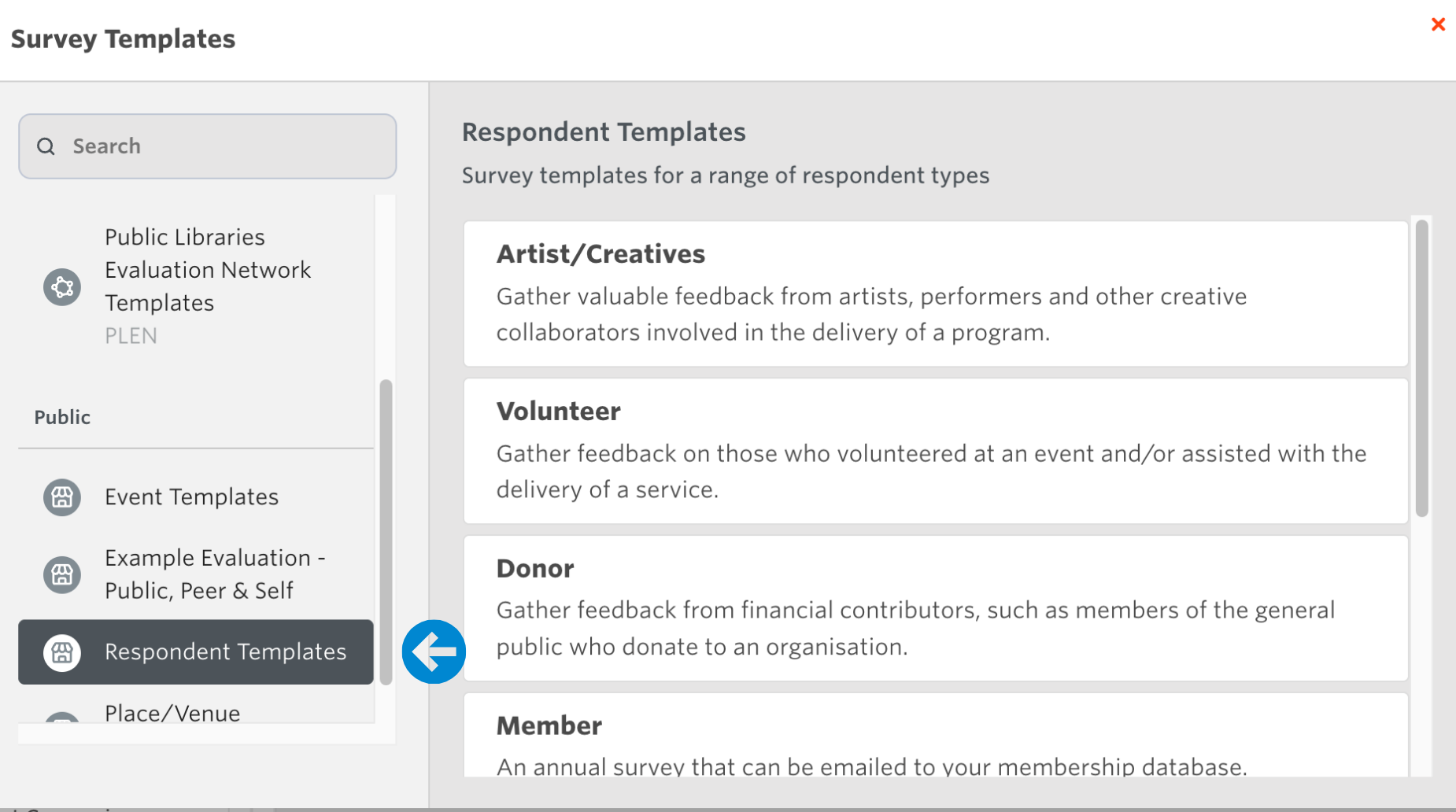
Task: Click the magnifier icon in search box
Action: (46, 146)
